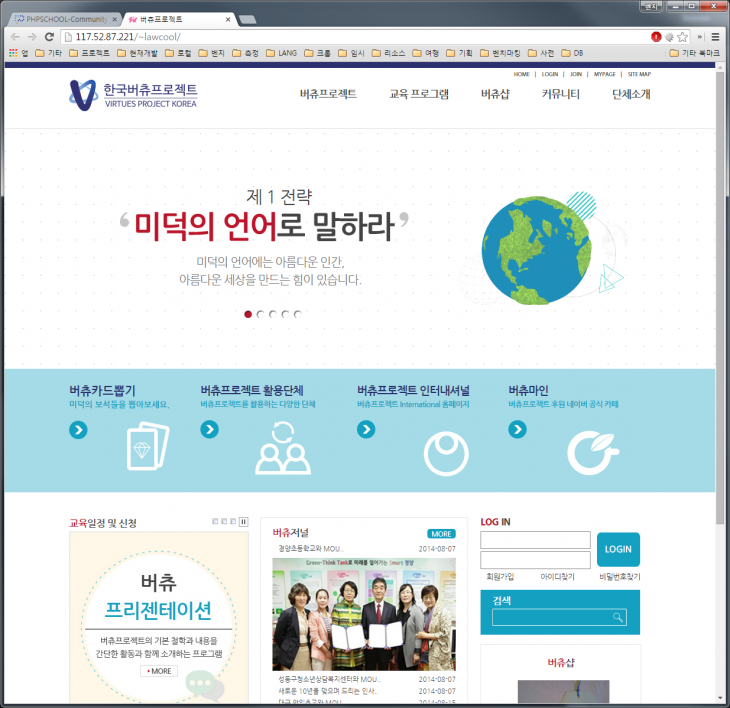Image resolution: width=730 pixels, height=708 pixels.
Task: Click the browser forward arrow
Action: 32,37
